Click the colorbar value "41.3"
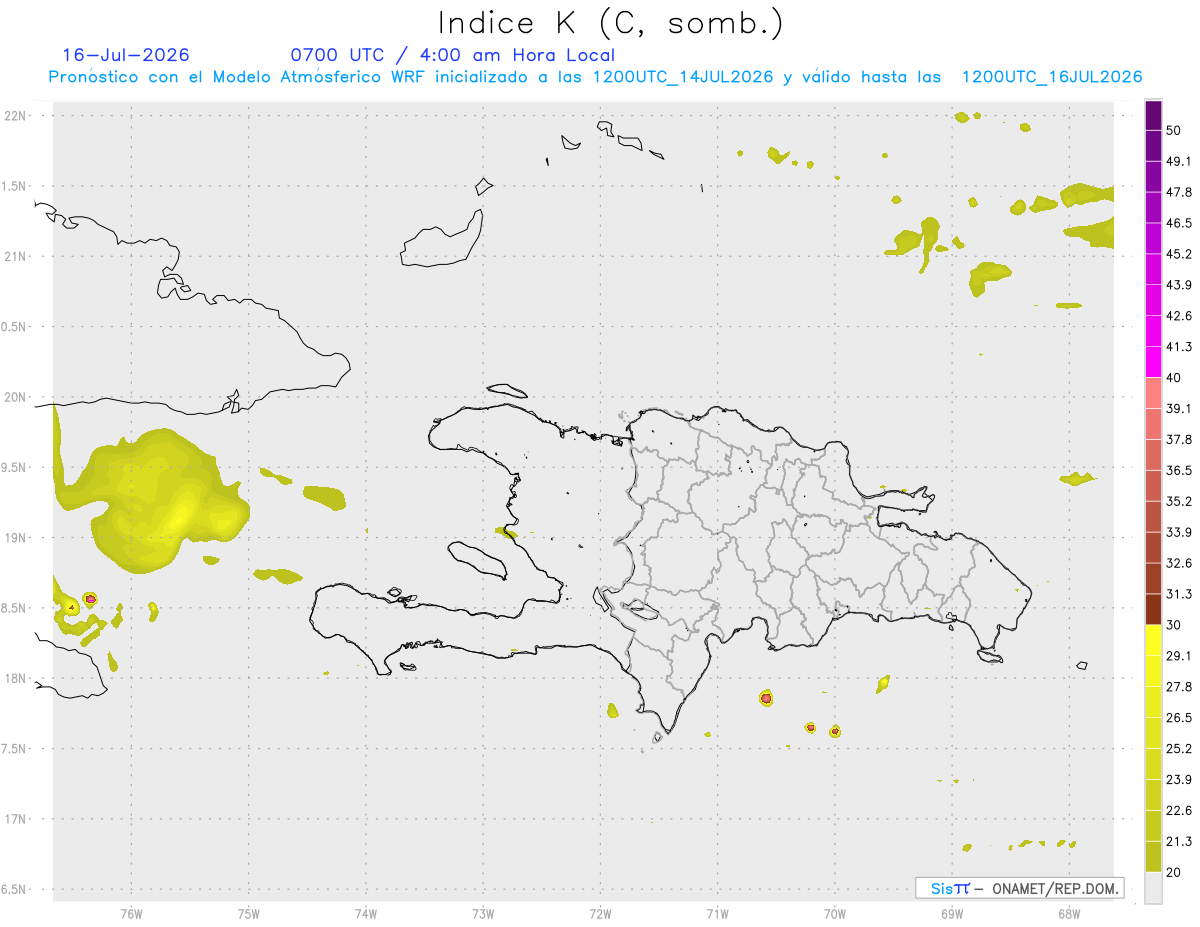 [x=1180, y=347]
